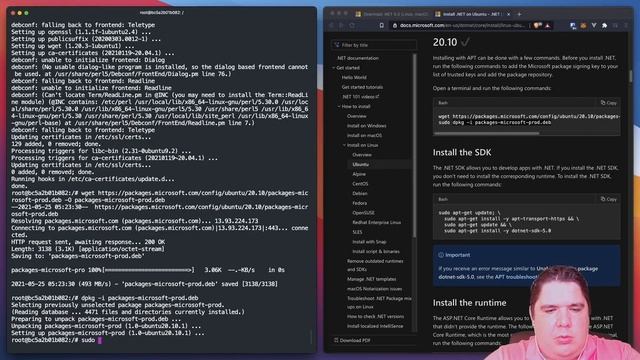Click the Download PDF icon in sidebar
640x360 pixels.
click(336, 340)
